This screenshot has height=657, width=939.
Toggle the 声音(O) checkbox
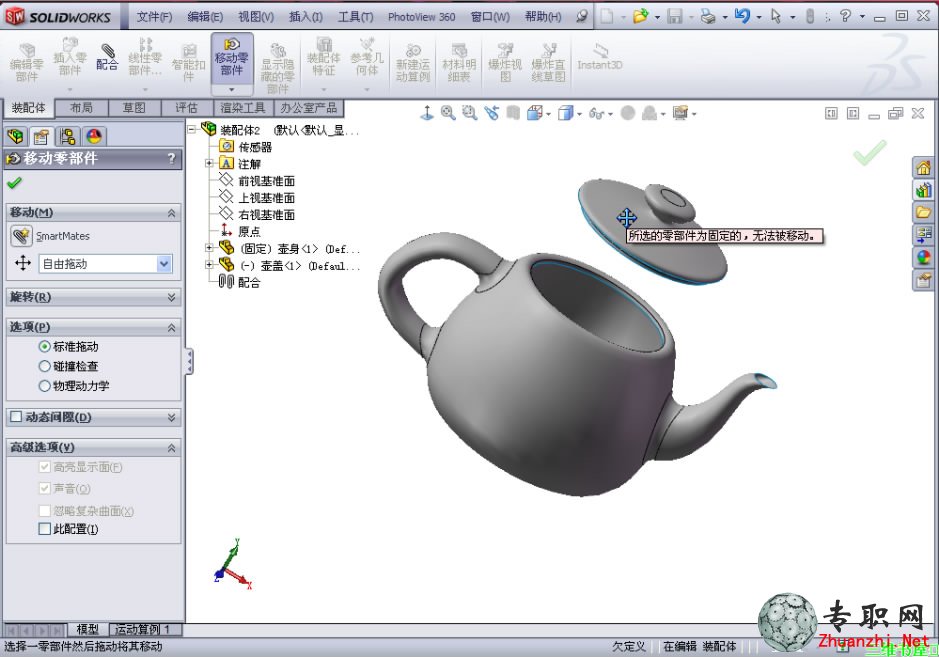(44, 489)
